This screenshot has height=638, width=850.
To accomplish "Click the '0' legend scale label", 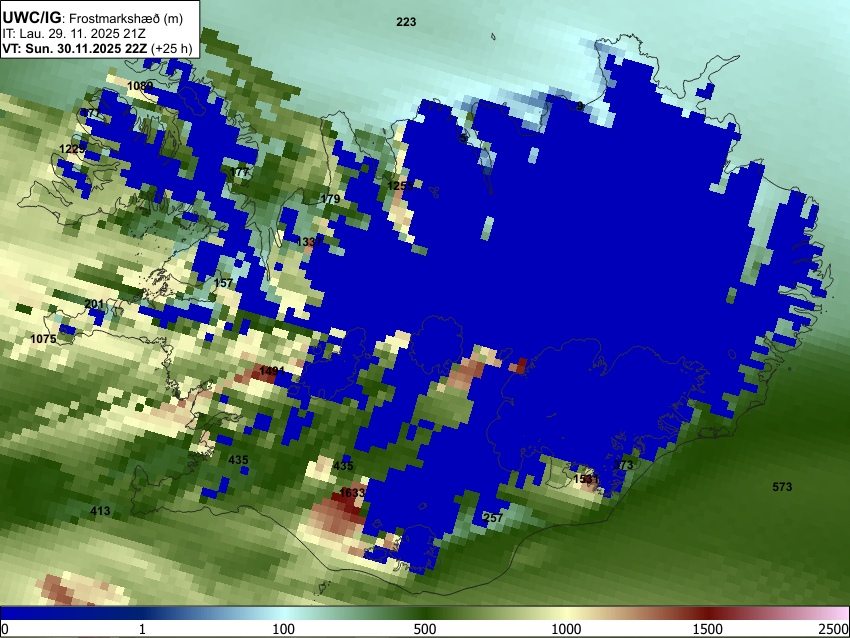I will [5, 629].
